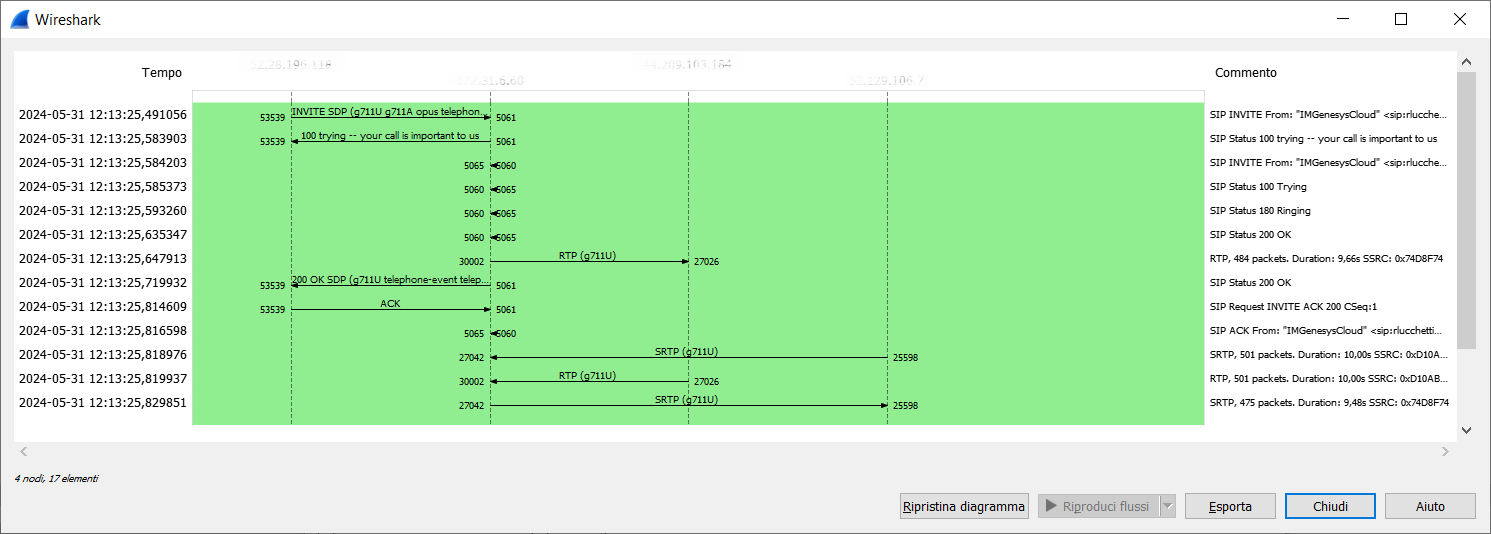Viewport: 1491px width, 534px height.
Task: Select the INVITE SDP flow arrow
Action: pos(390,117)
